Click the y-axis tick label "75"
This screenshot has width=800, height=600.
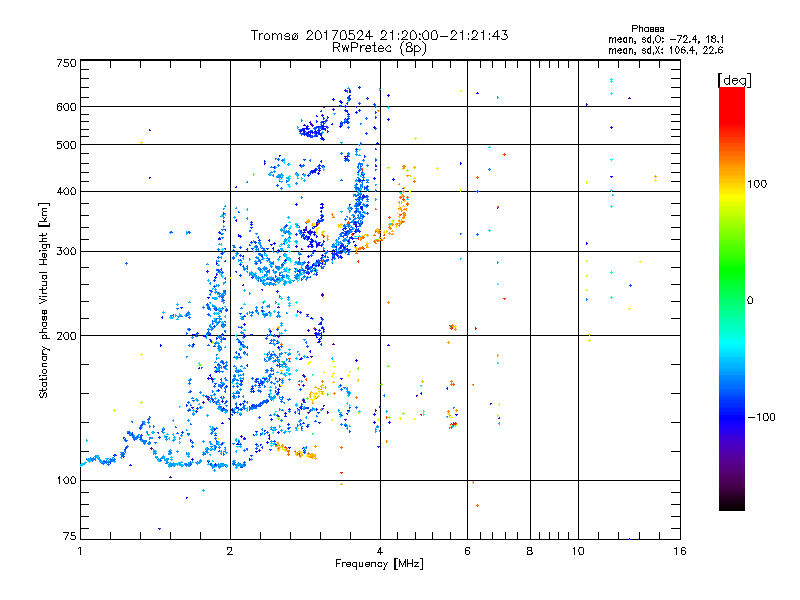[x=70, y=536]
